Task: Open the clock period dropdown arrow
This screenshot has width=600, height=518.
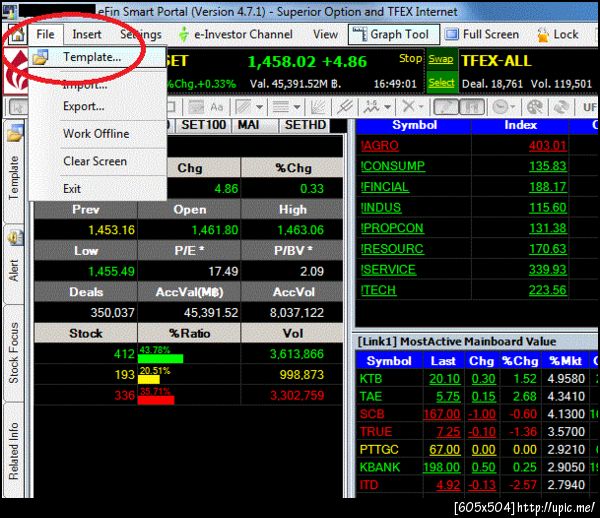Action: 513,108
